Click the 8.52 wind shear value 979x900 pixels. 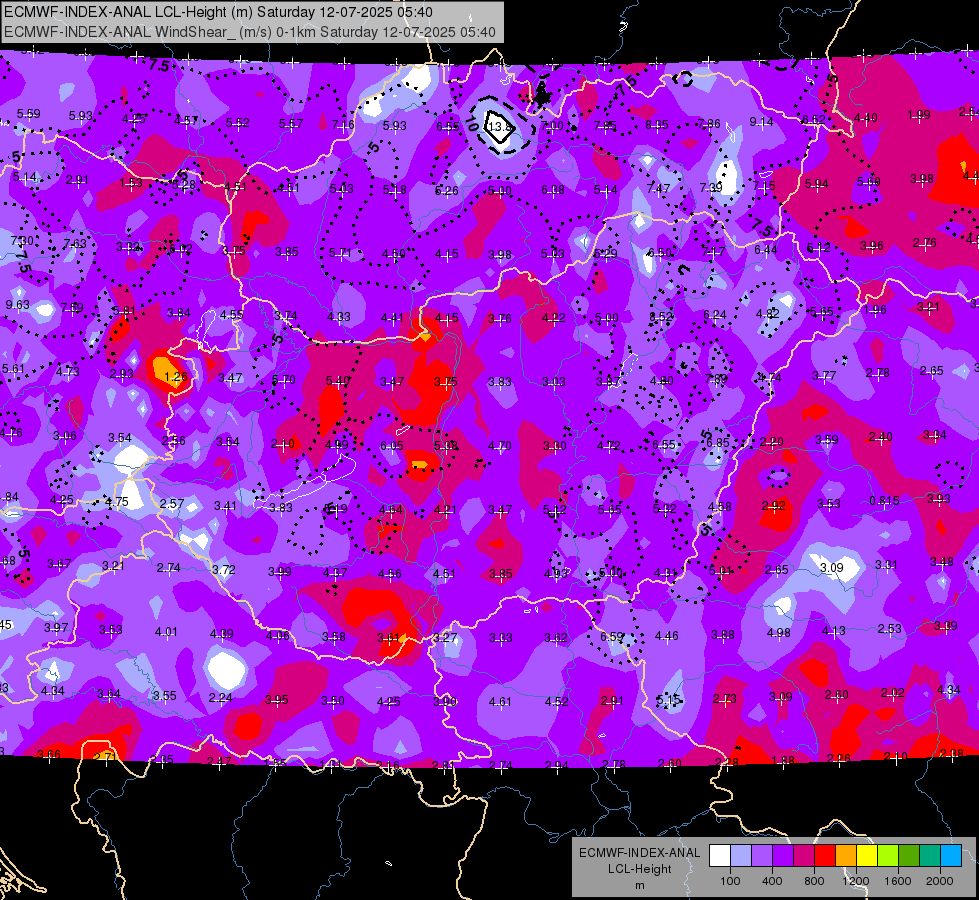[660, 317]
